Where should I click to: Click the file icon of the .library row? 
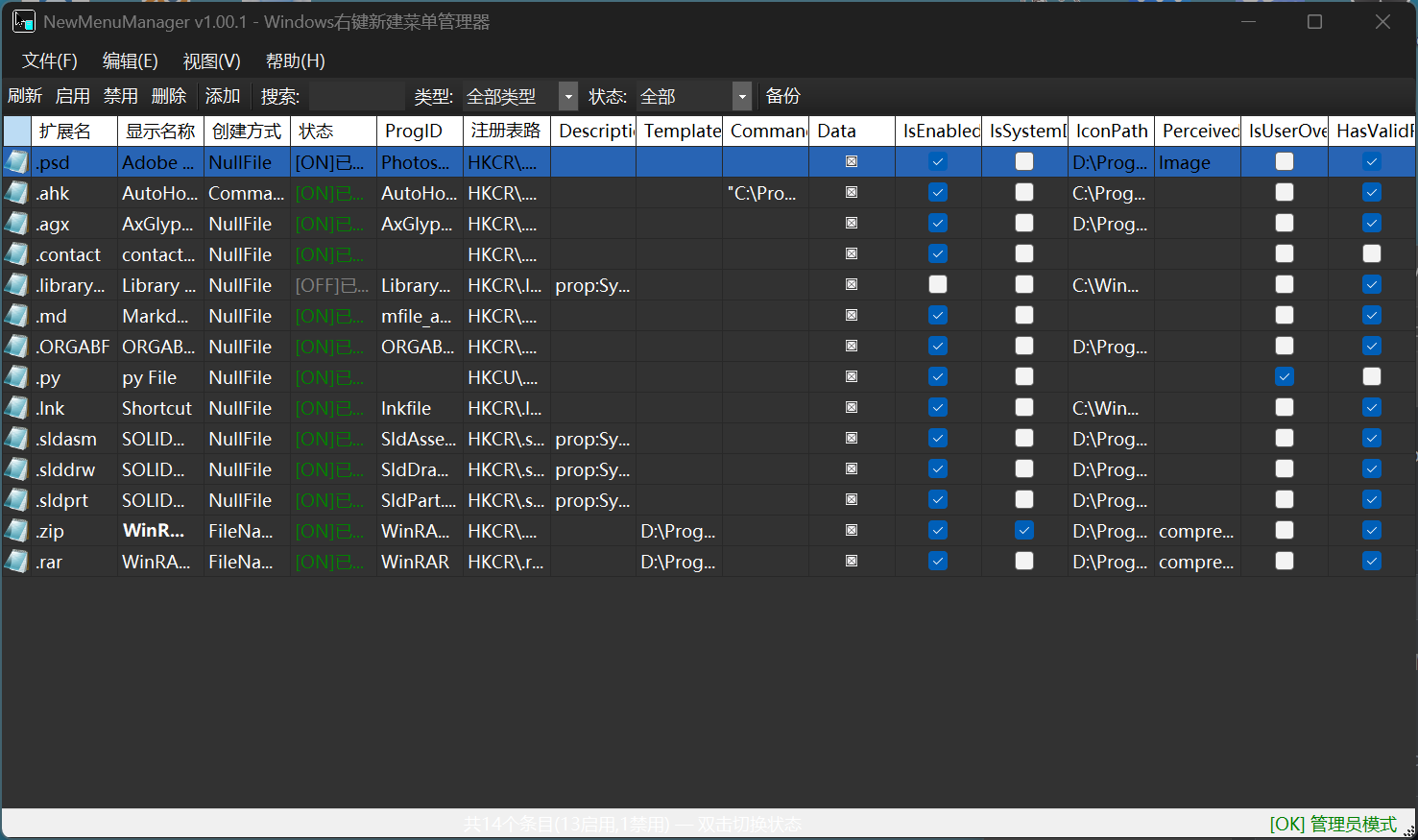point(16,285)
